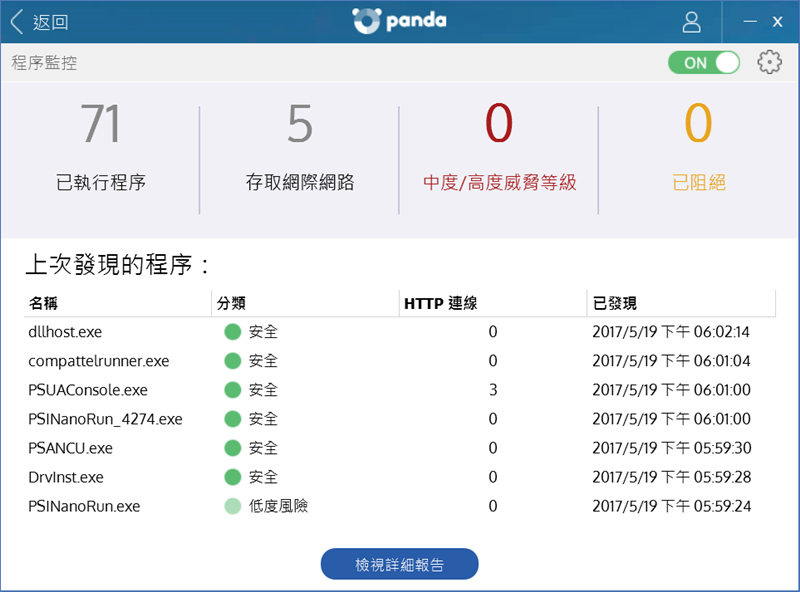This screenshot has width=800, height=592.
Task: Click low-risk status dot for PSINanoRun.exe
Action: click(x=233, y=506)
